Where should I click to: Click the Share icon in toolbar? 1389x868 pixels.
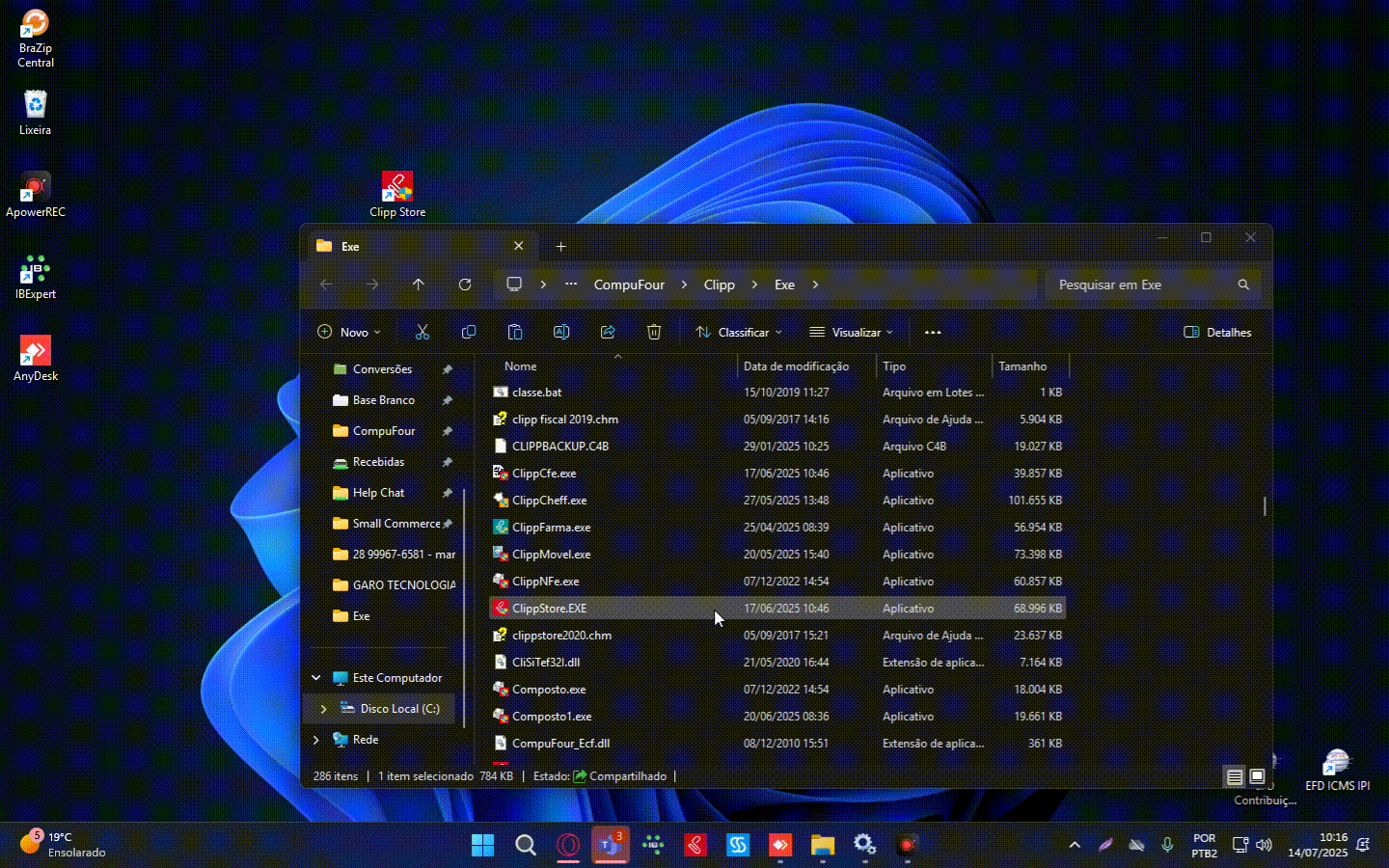tap(608, 332)
